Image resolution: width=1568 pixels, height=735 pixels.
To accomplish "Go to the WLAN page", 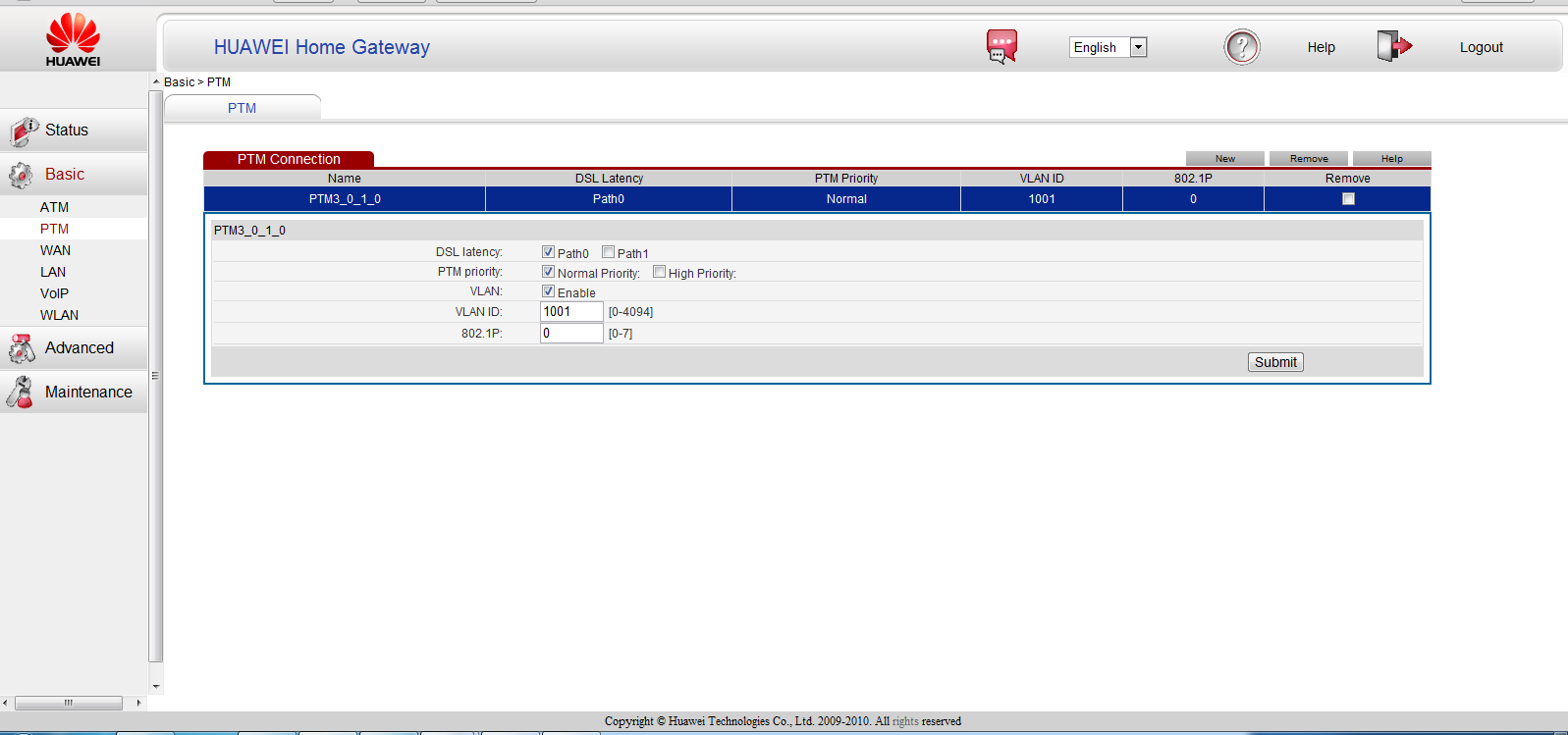I will coord(59,315).
